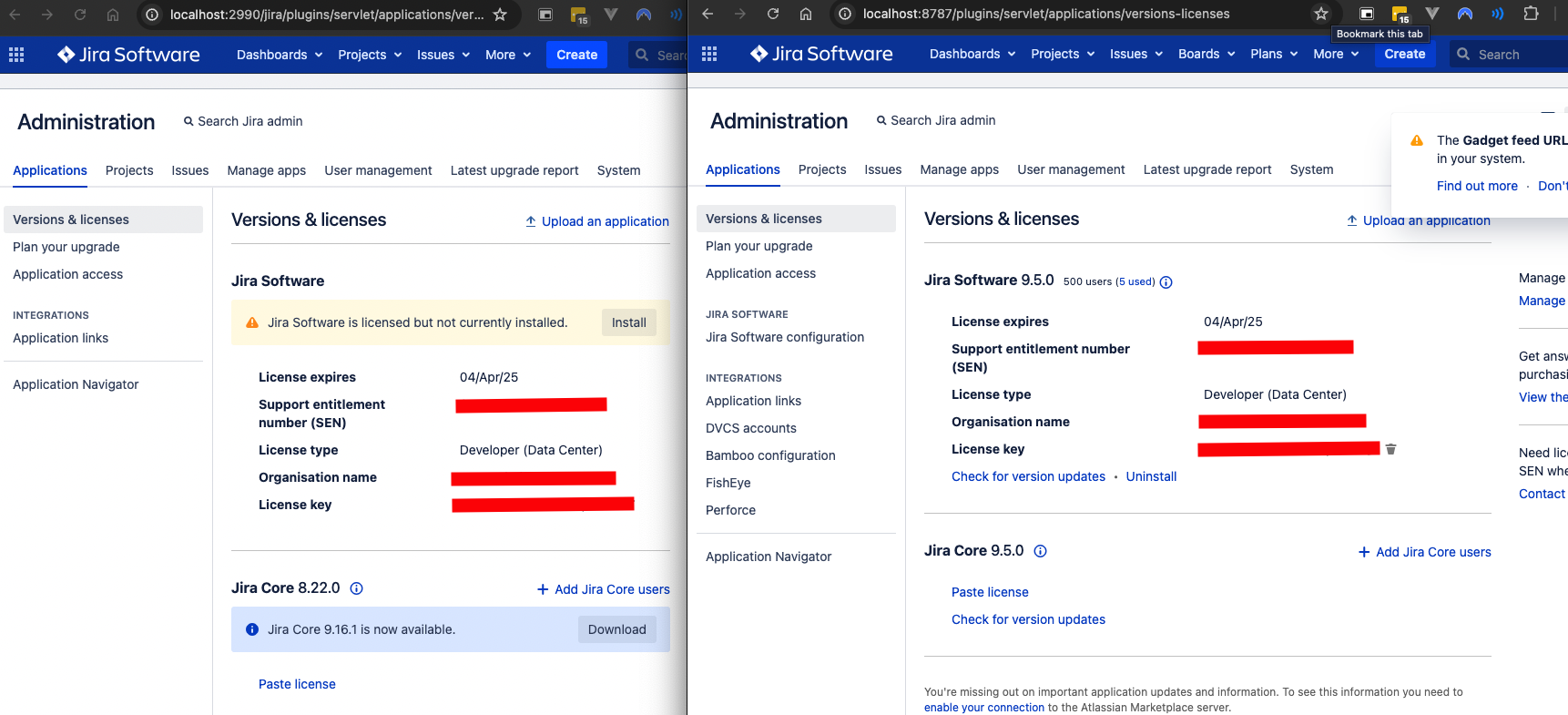Image resolution: width=1568 pixels, height=715 pixels.
Task: Reload the right browser window page
Action: [773, 14]
